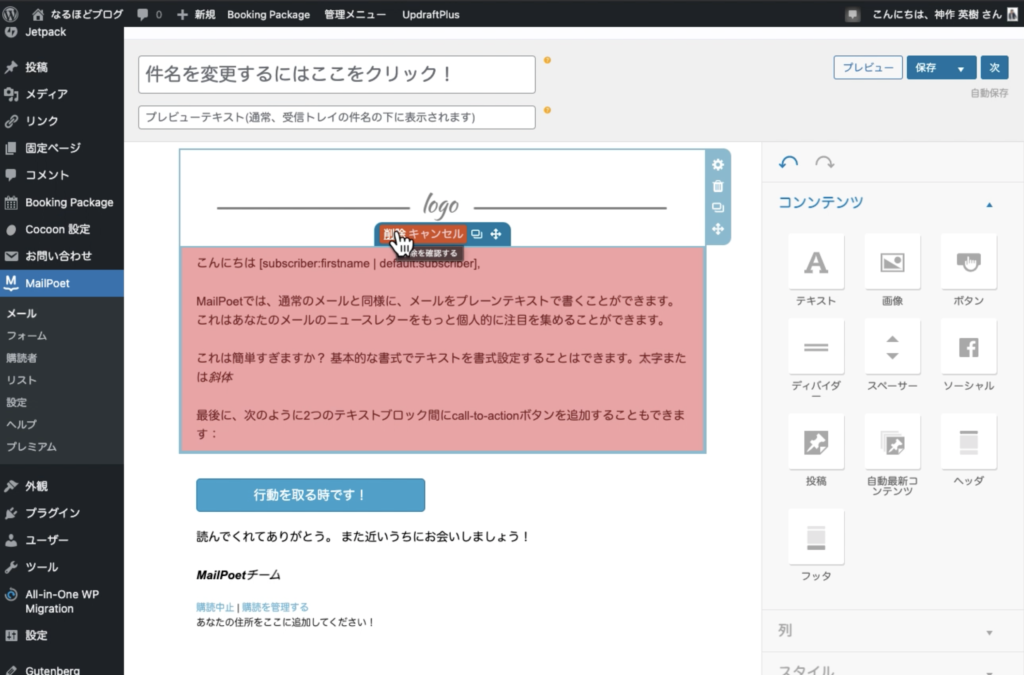Open the user avatar in admin bar
Viewport: 1024px width, 675px height.
click(x=1013, y=14)
